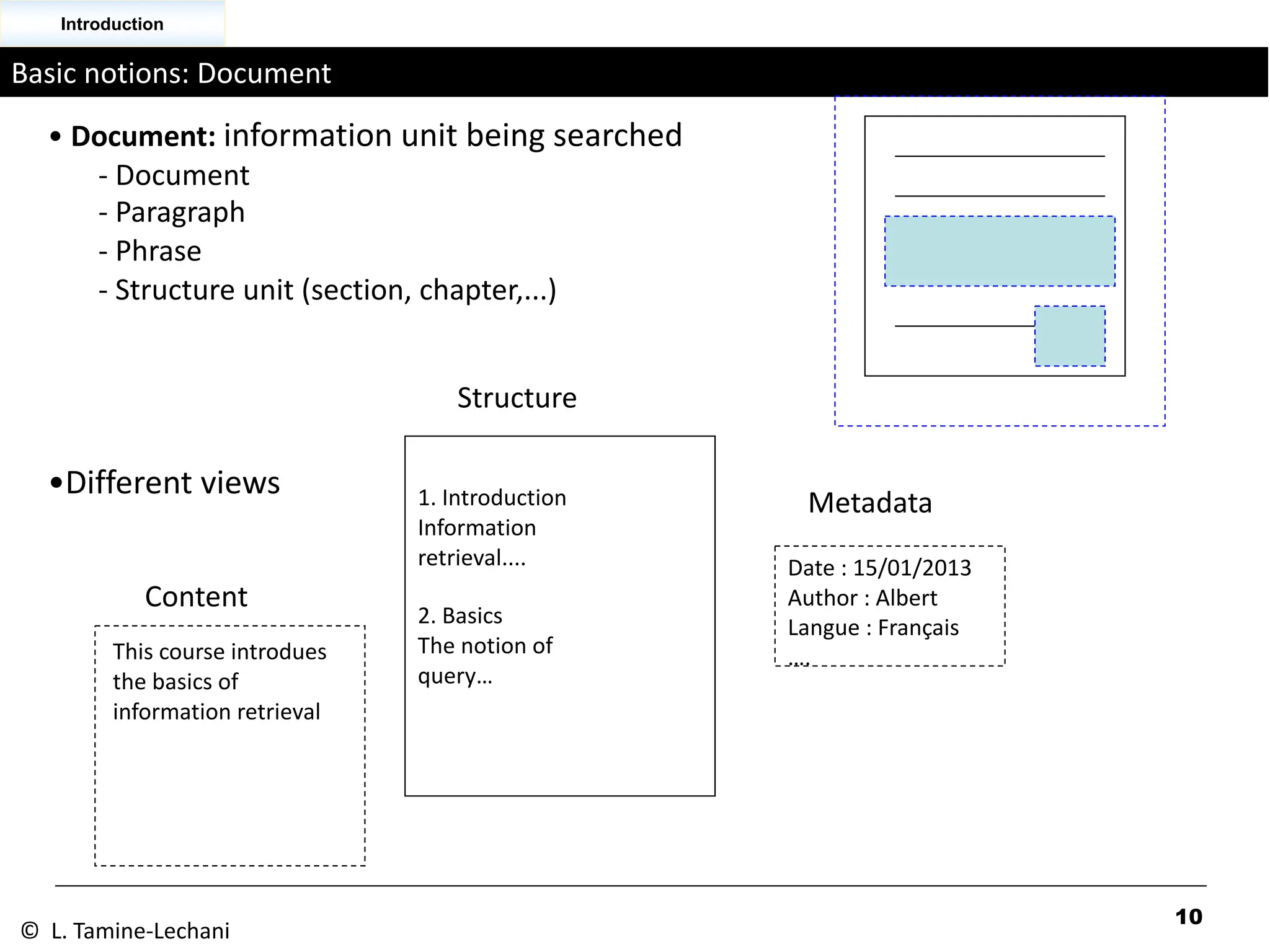The width and height of the screenshot is (1270, 952).
Task: Click the Introduction tab at top
Action: 112,24
